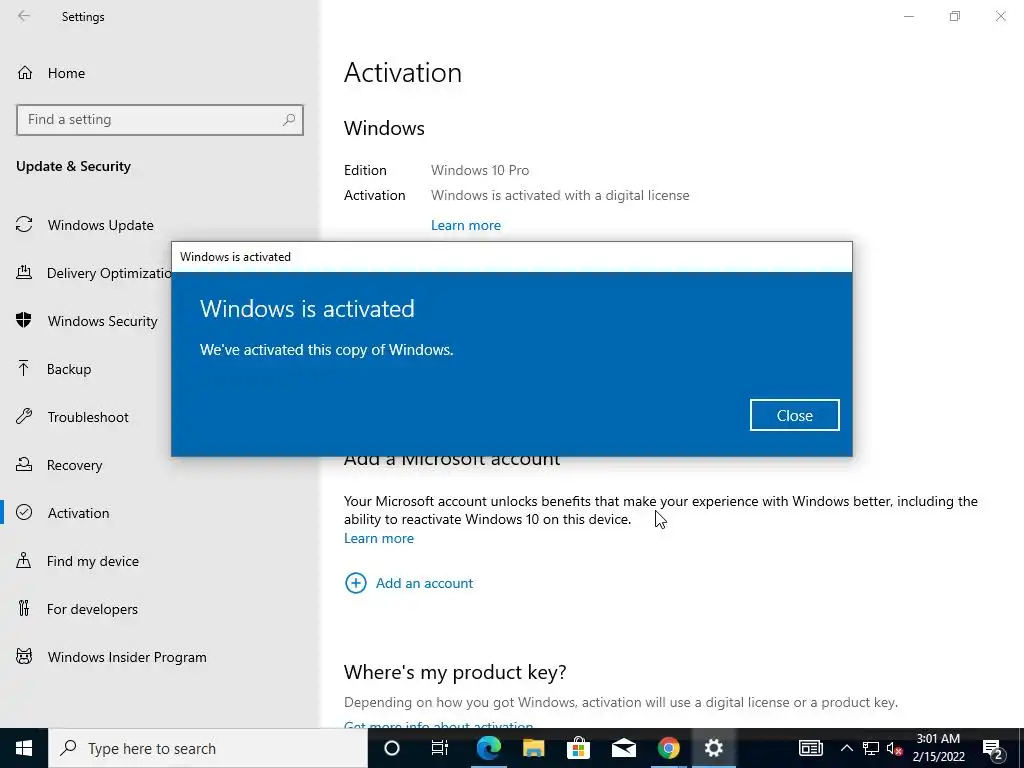Image resolution: width=1024 pixels, height=768 pixels.
Task: Select Activation in the sidebar
Action: (78, 513)
